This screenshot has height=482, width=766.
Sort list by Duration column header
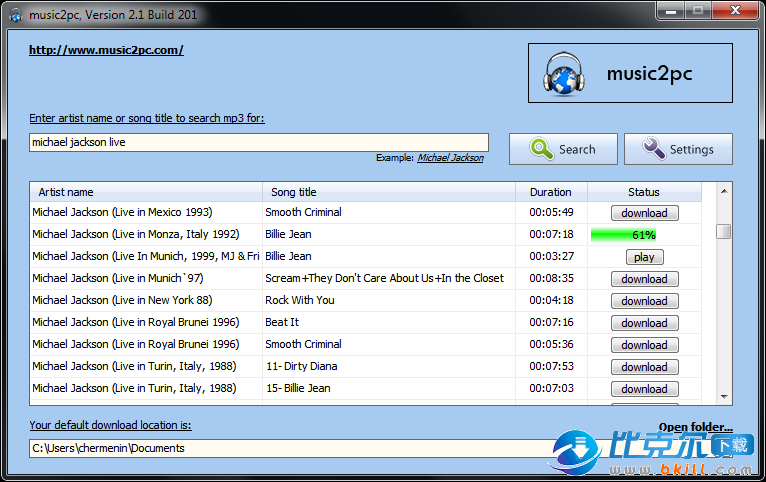click(x=550, y=192)
